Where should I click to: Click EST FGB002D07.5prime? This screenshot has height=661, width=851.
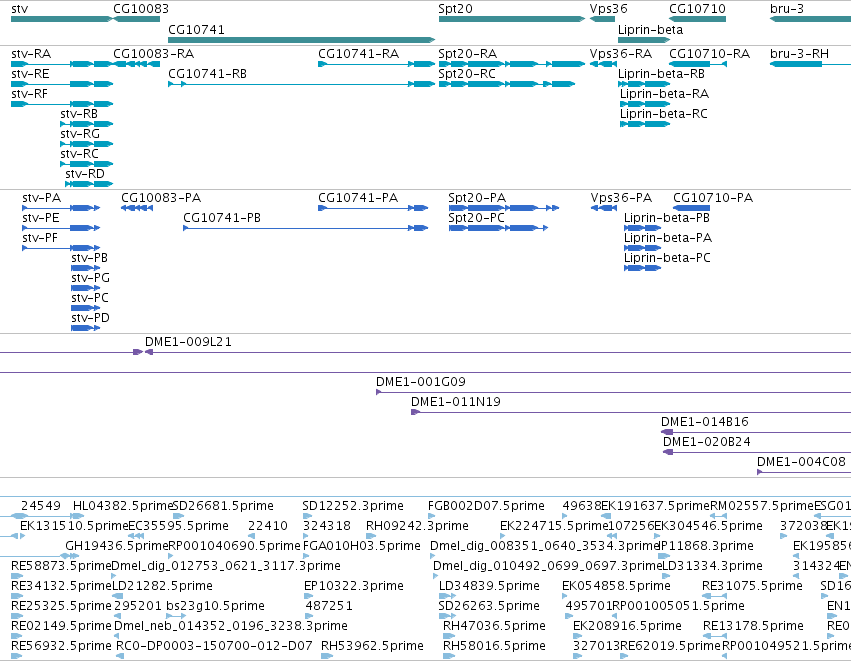coord(431,516)
